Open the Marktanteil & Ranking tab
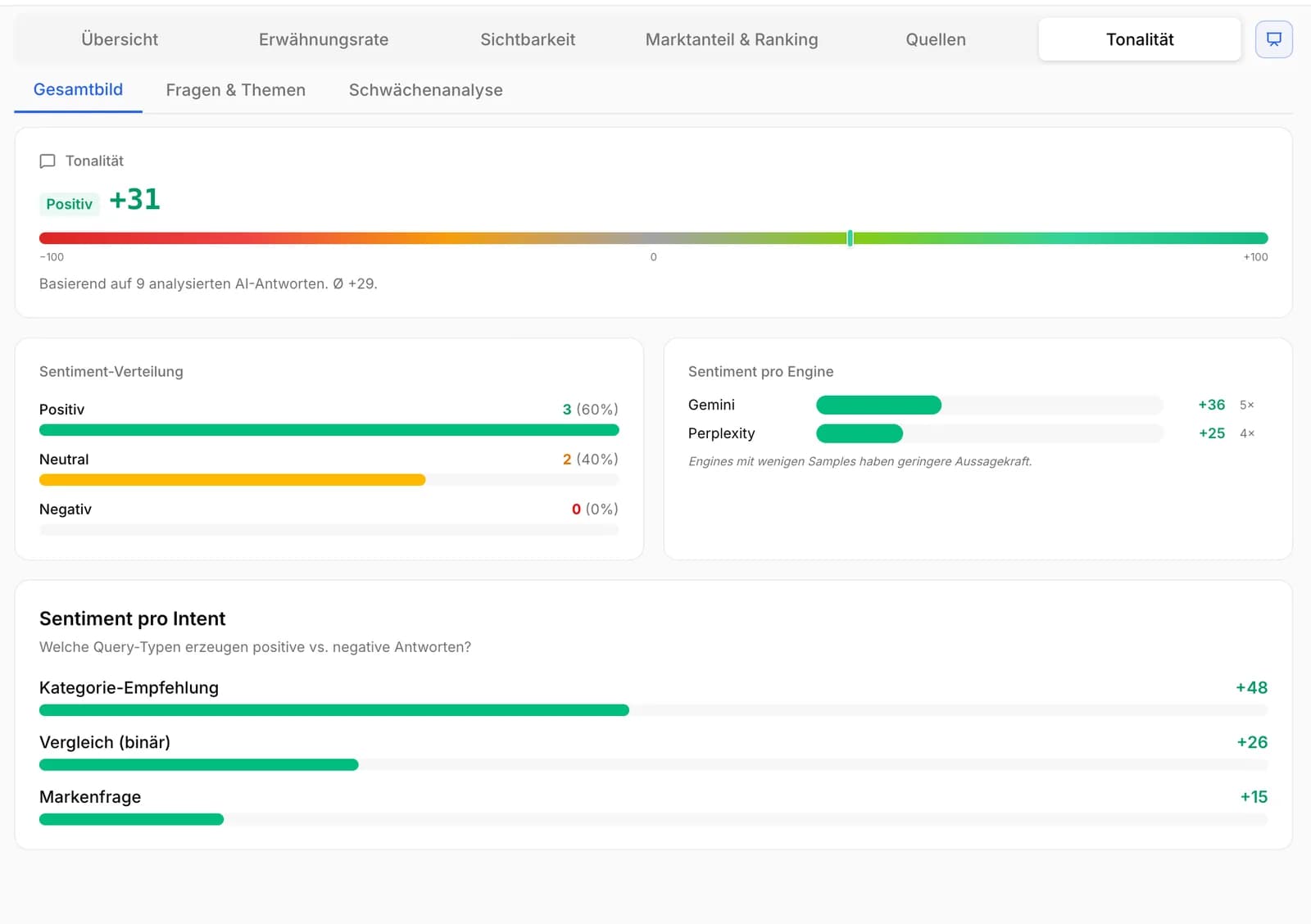Screen dimensions: 1311x924 [x=732, y=39]
